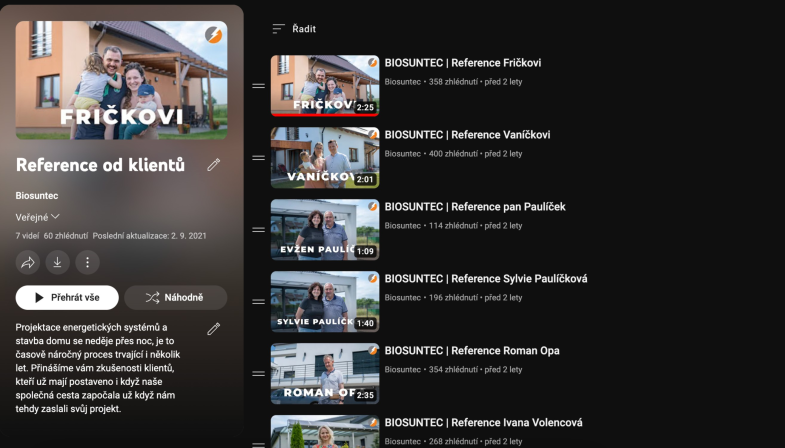Screen dimensions: 785x448
Task: Edit the playlist description pencil icon
Action: 214,329
